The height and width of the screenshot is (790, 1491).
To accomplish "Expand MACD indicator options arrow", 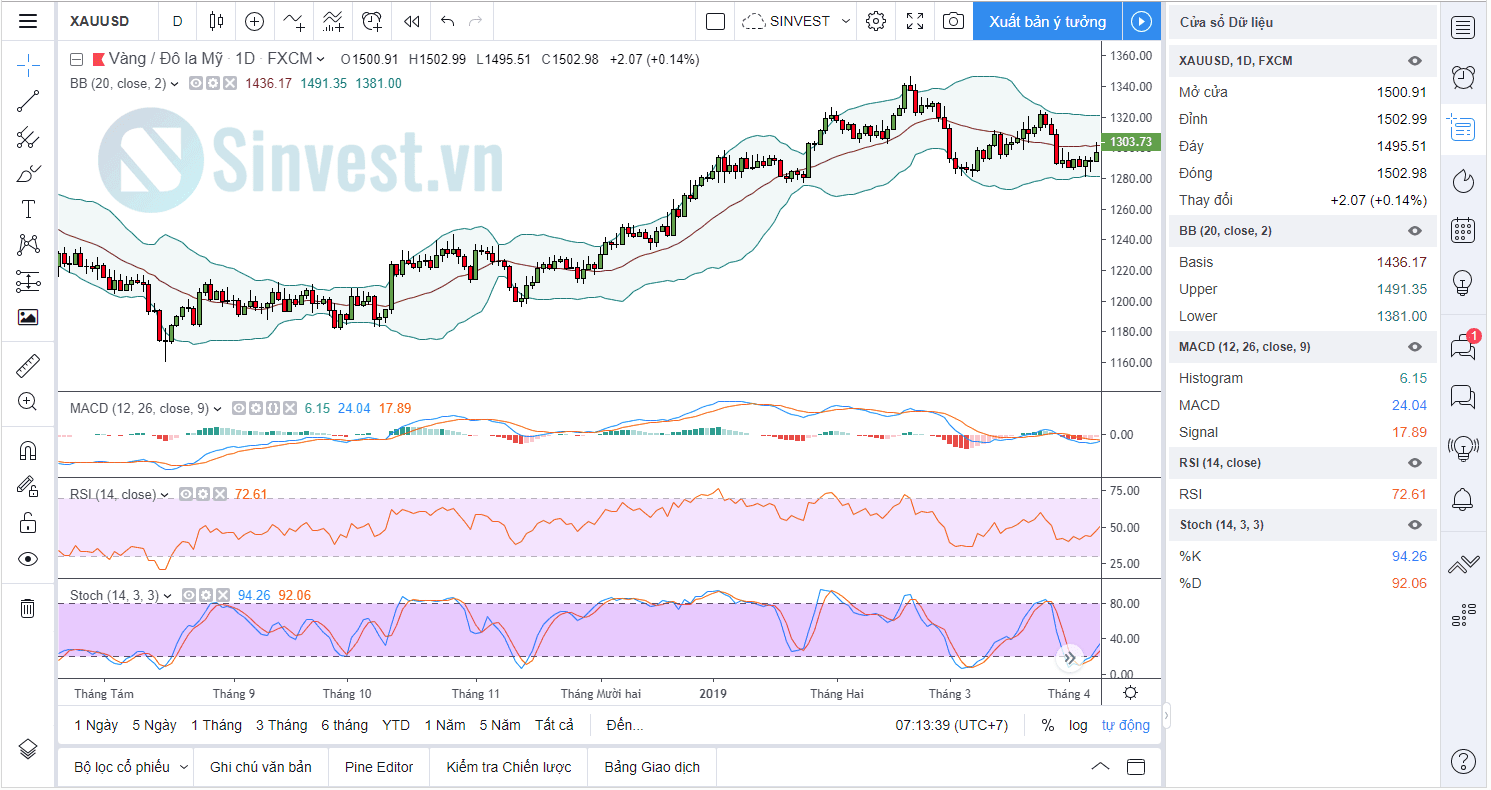I will click(217, 409).
